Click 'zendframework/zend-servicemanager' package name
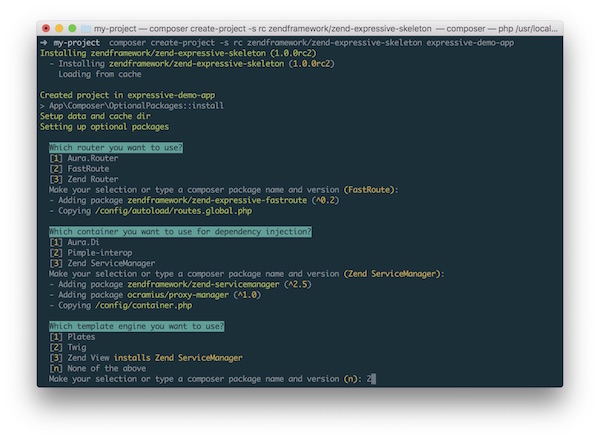Image resolution: width=600 pixels, height=440 pixels. 203,284
